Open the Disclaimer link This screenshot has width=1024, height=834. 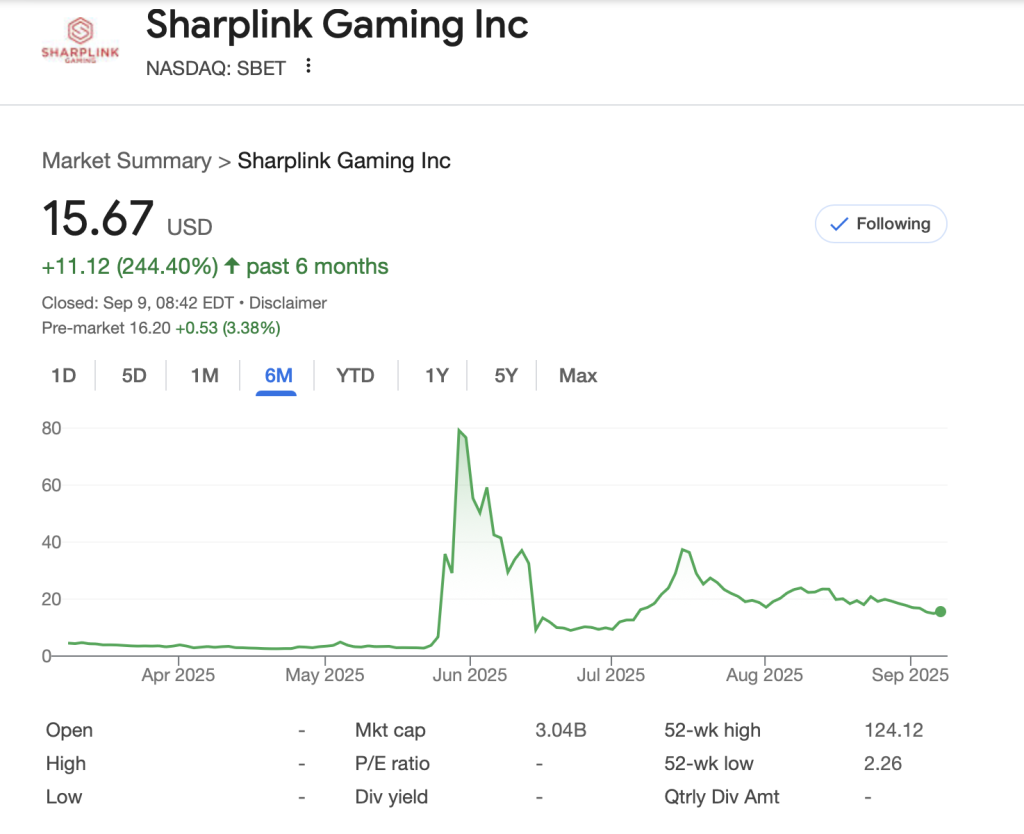coord(288,303)
